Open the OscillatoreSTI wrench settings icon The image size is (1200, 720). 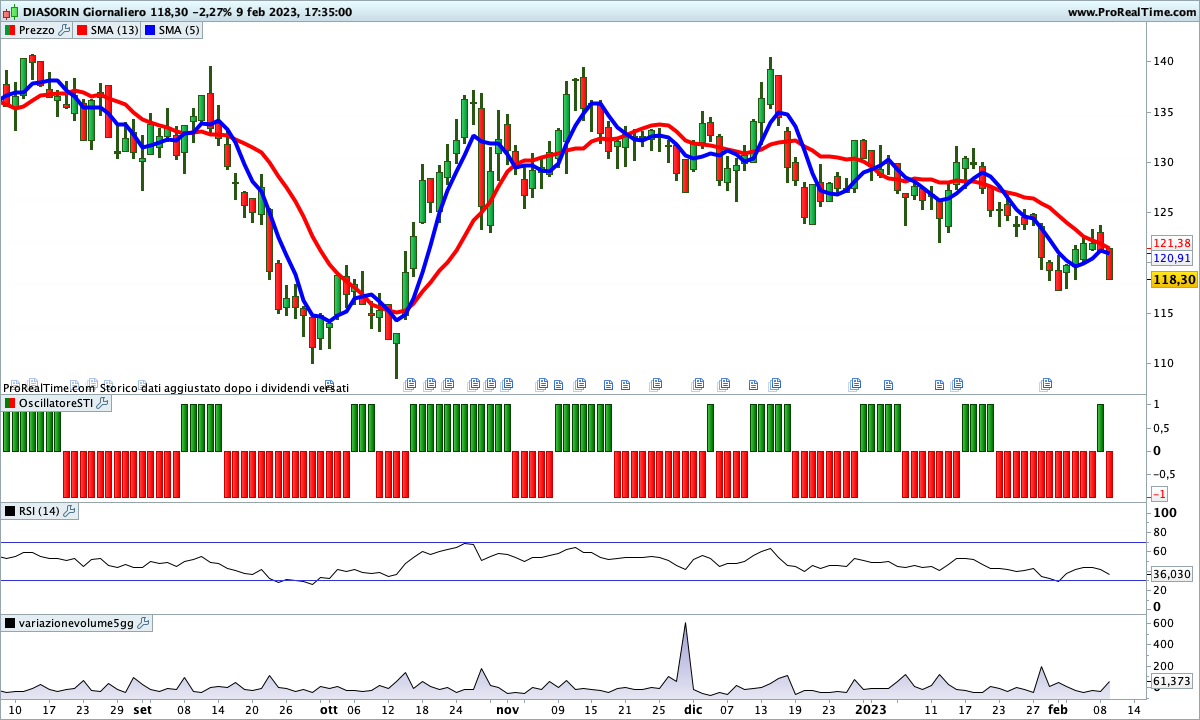103,403
